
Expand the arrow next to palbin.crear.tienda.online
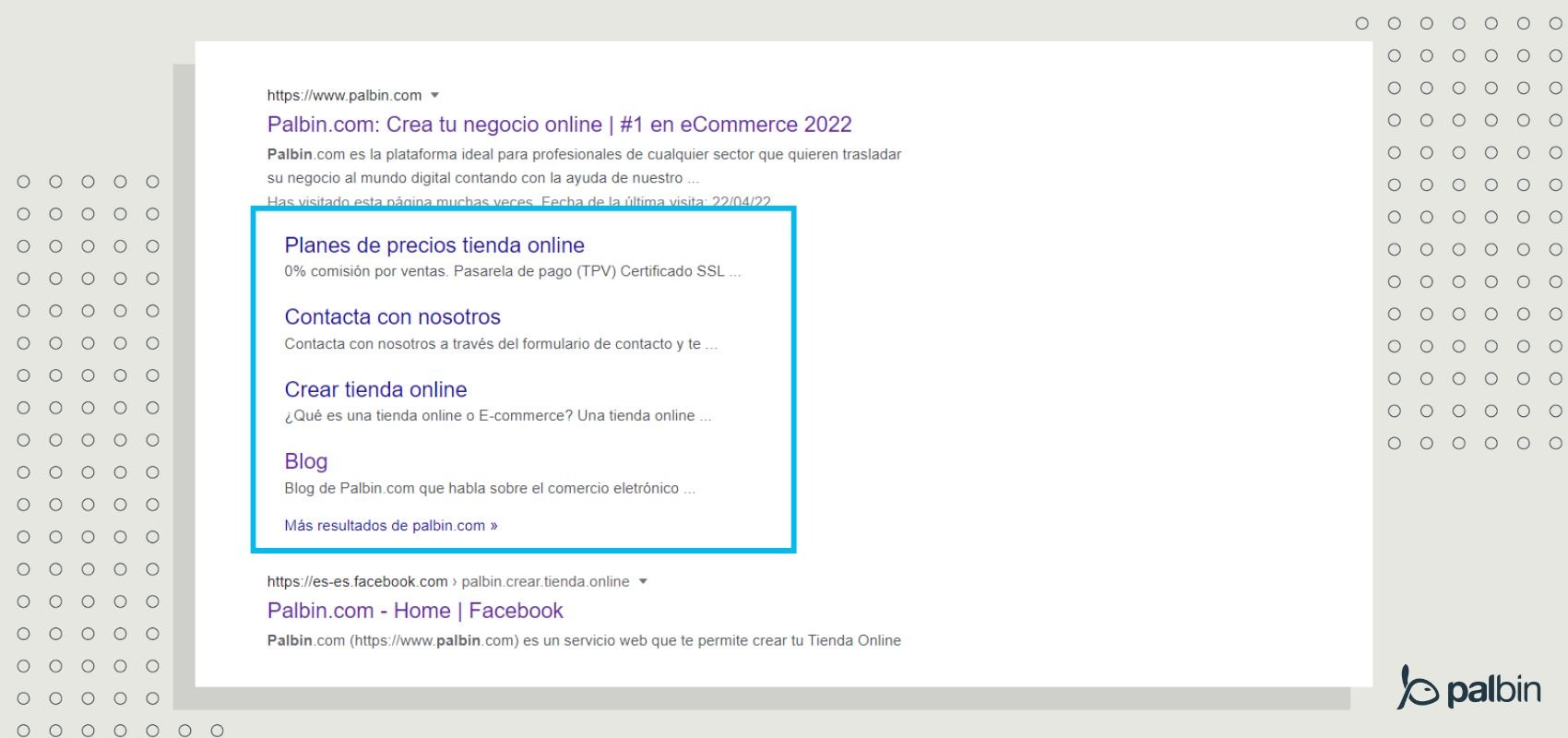pyautogui.click(x=643, y=581)
